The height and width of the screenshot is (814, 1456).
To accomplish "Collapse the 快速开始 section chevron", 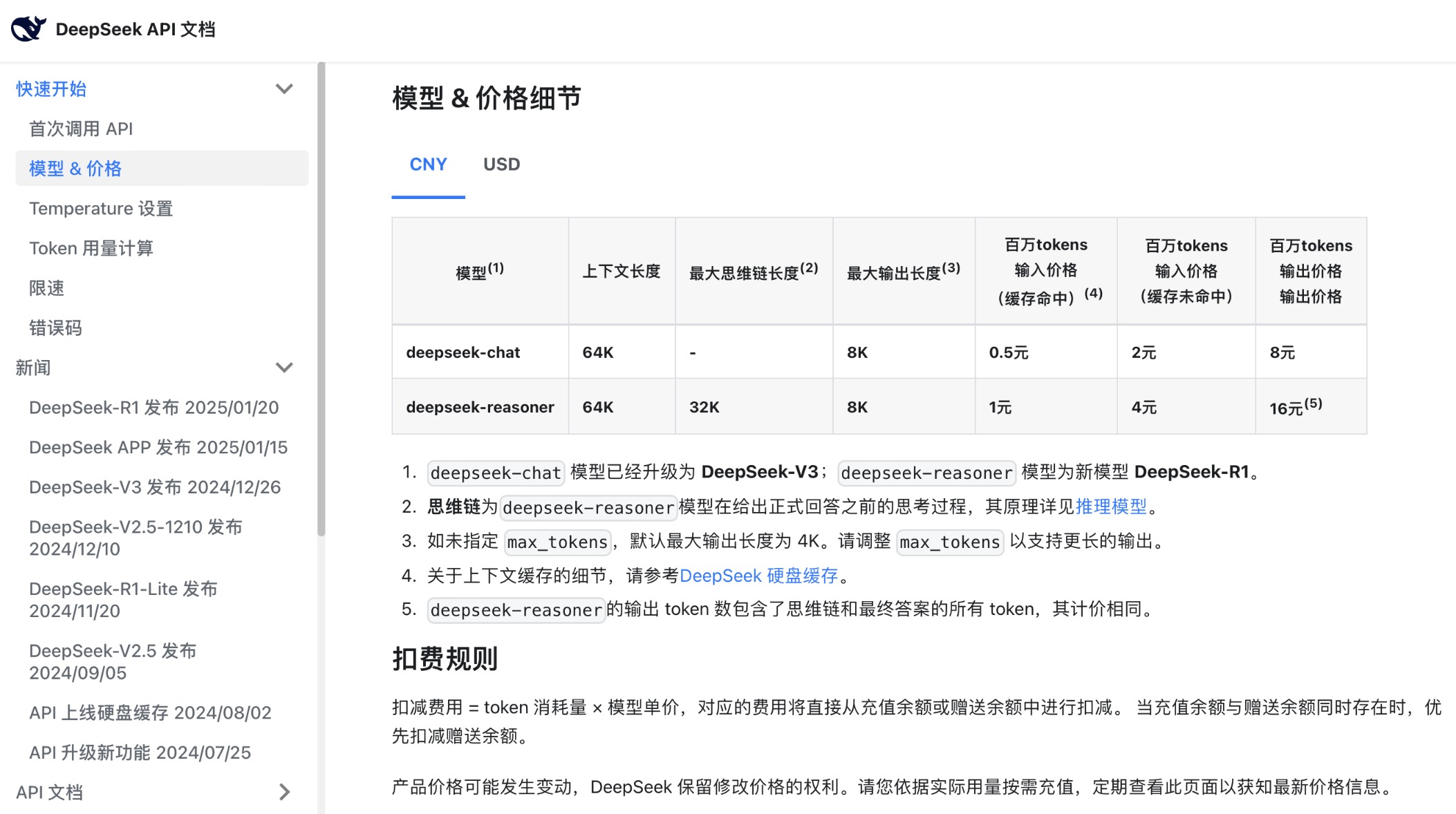I will click(x=283, y=88).
